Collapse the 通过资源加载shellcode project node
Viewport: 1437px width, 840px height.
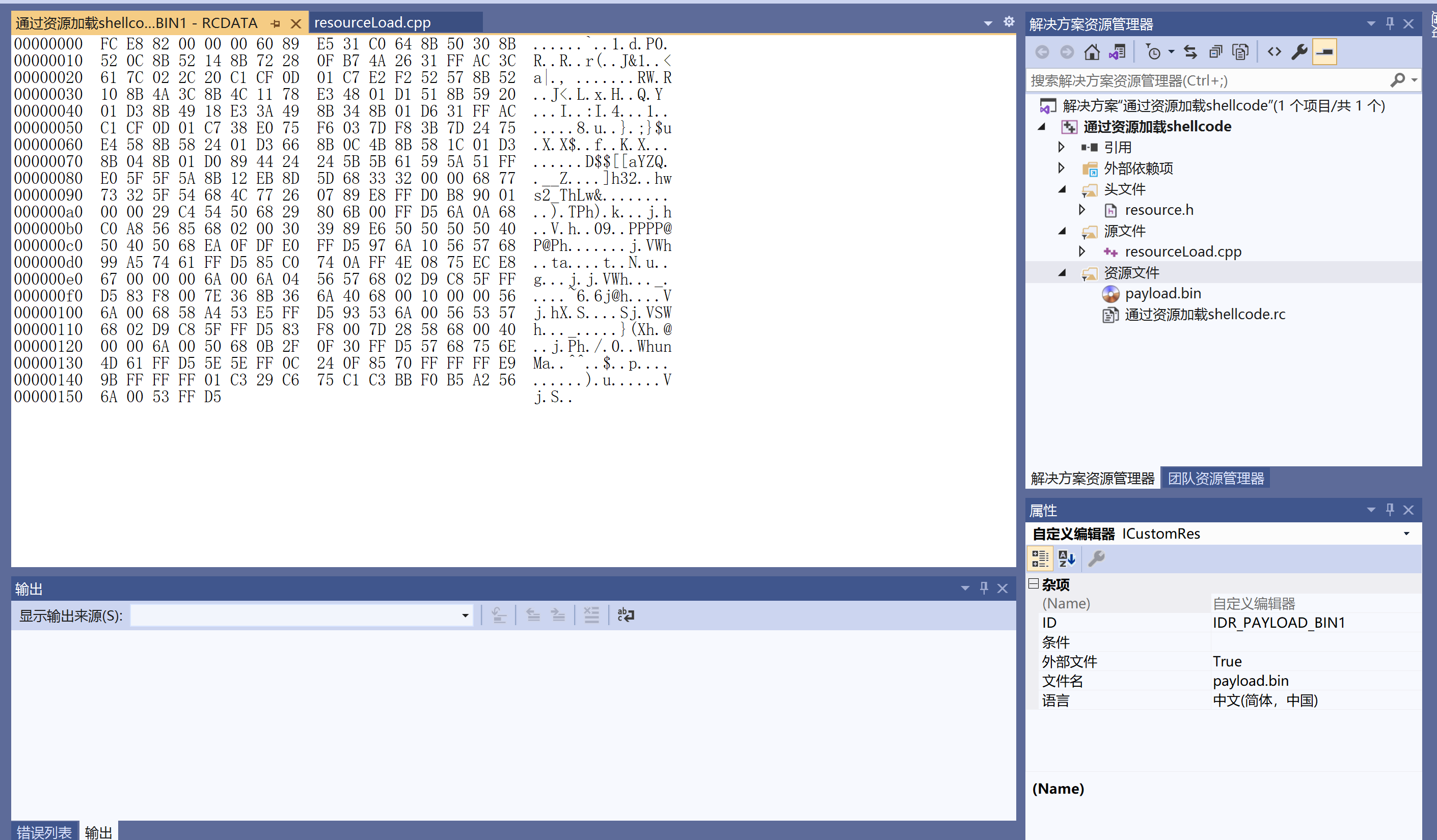click(x=1042, y=127)
